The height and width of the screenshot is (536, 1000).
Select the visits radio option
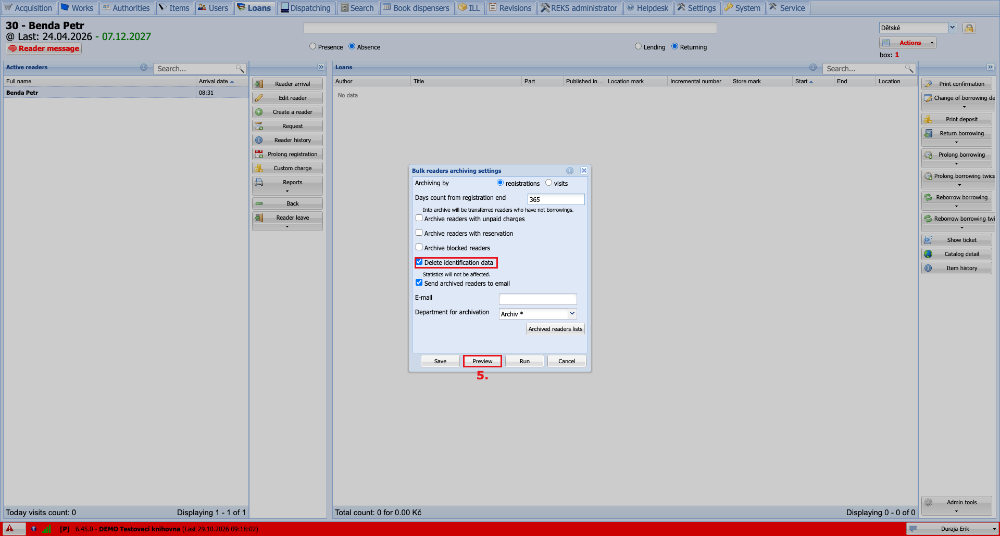click(548, 182)
